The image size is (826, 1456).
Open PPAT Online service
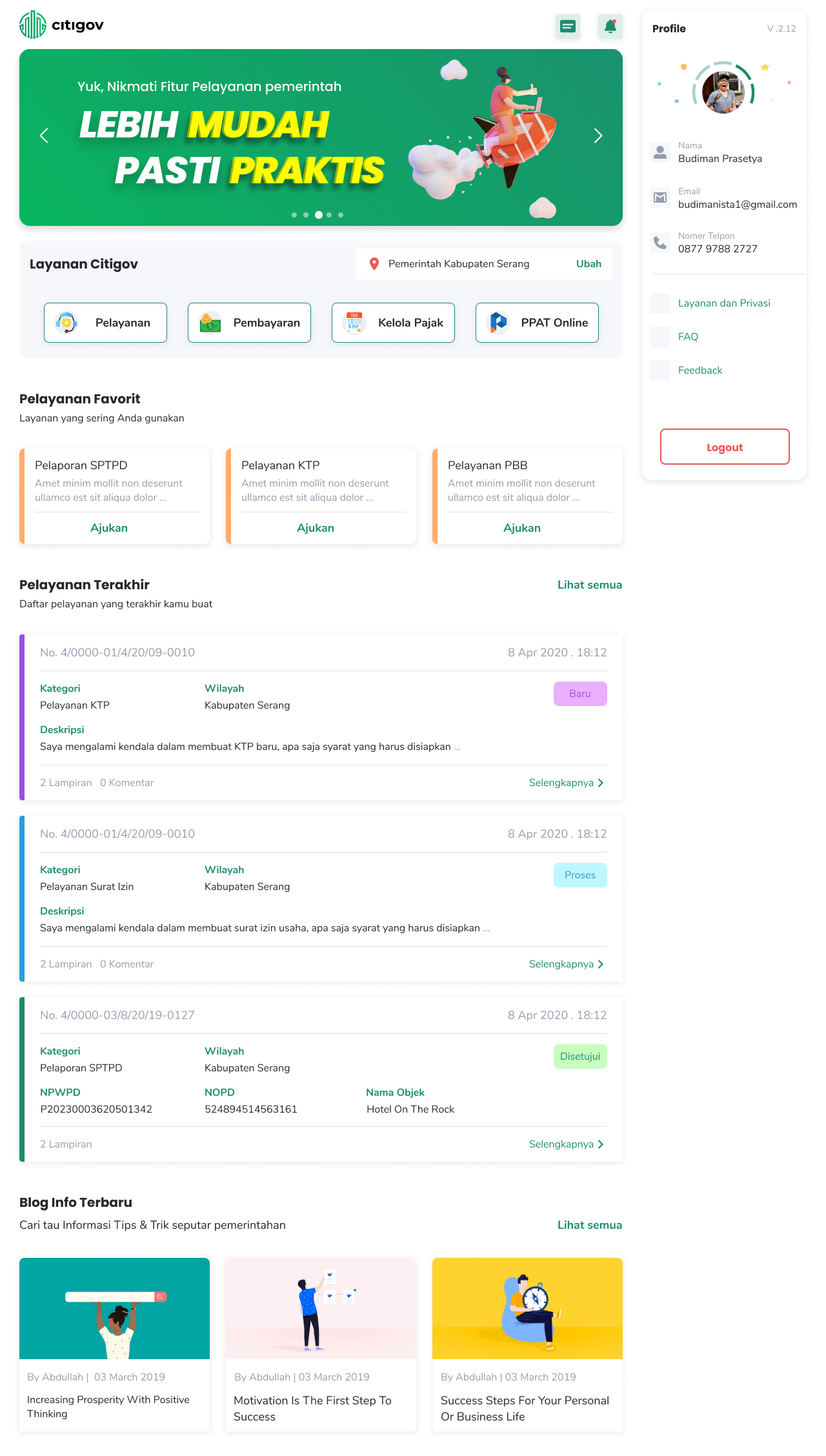(537, 323)
